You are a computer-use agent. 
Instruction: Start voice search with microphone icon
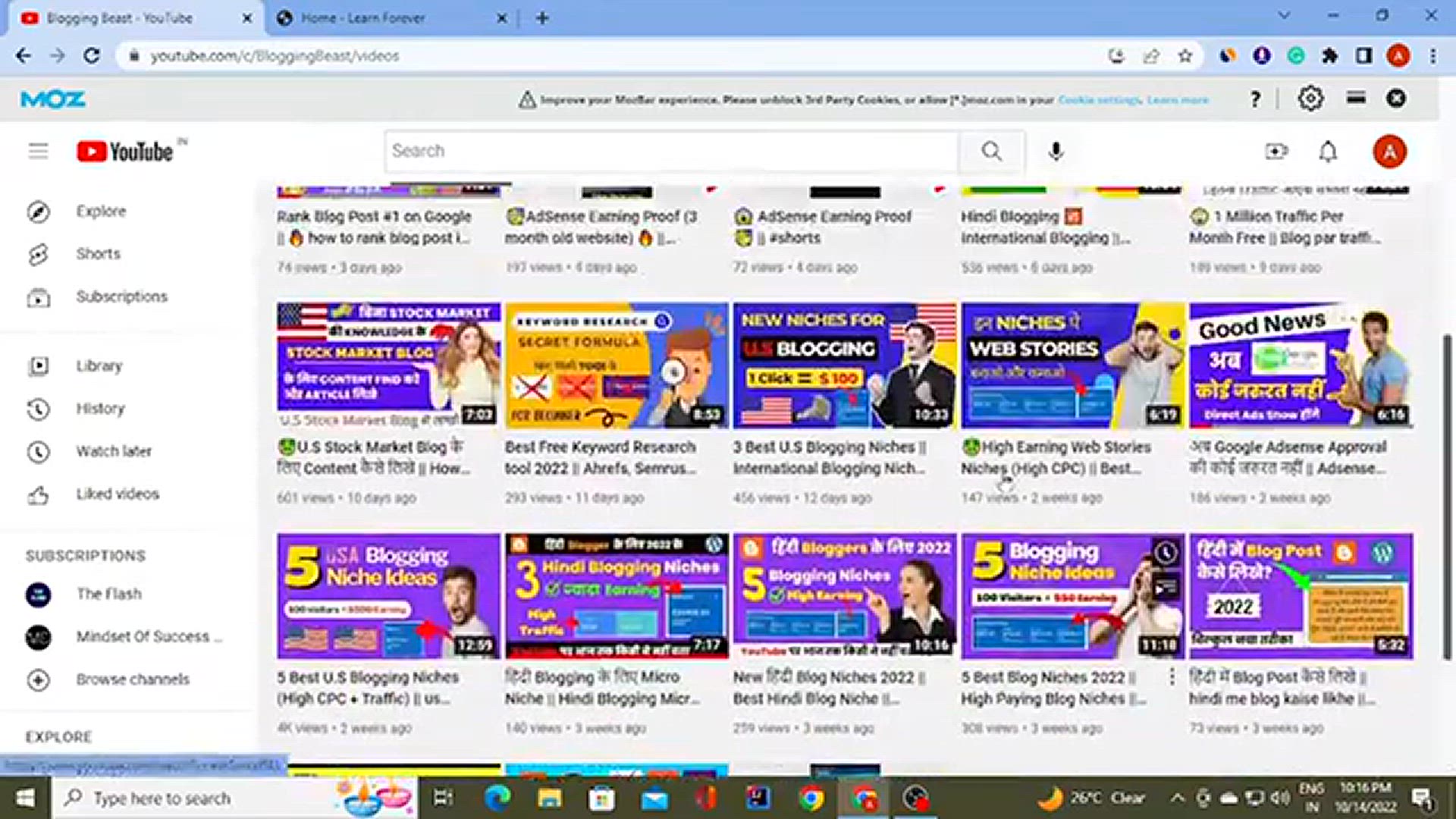(x=1056, y=152)
